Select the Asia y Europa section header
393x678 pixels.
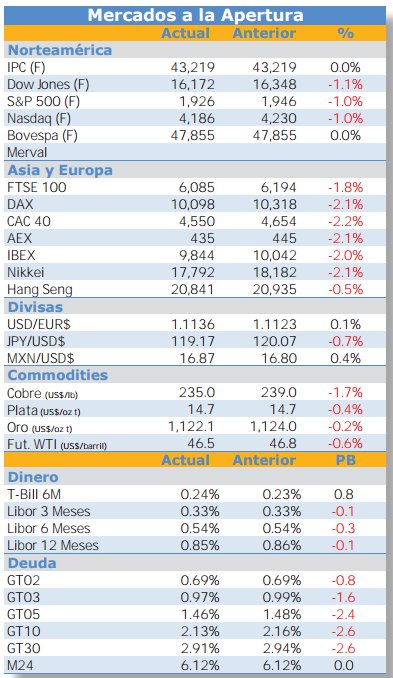[x=60, y=170]
